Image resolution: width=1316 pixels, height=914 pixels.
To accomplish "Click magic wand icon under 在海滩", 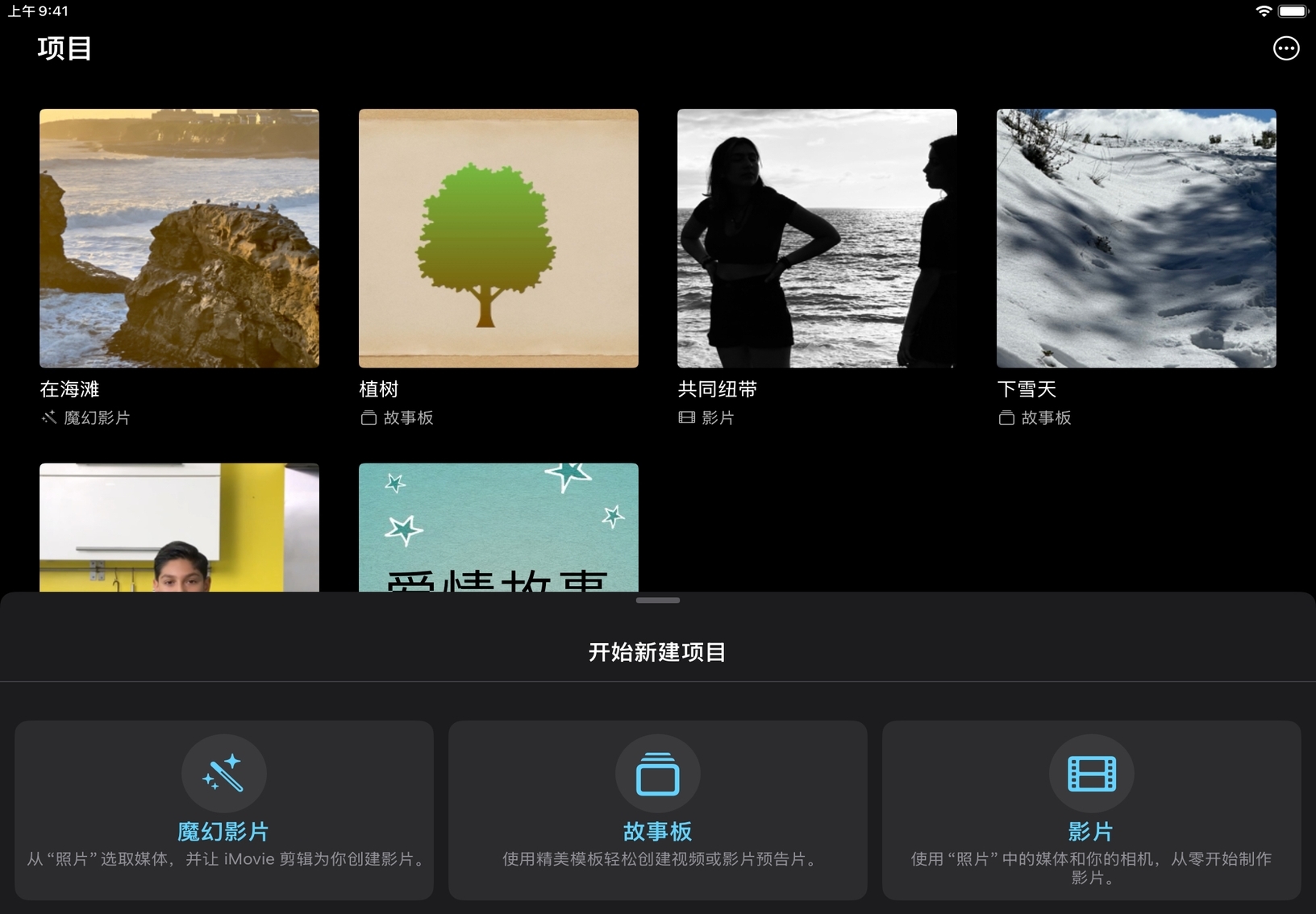I will pyautogui.click(x=49, y=418).
